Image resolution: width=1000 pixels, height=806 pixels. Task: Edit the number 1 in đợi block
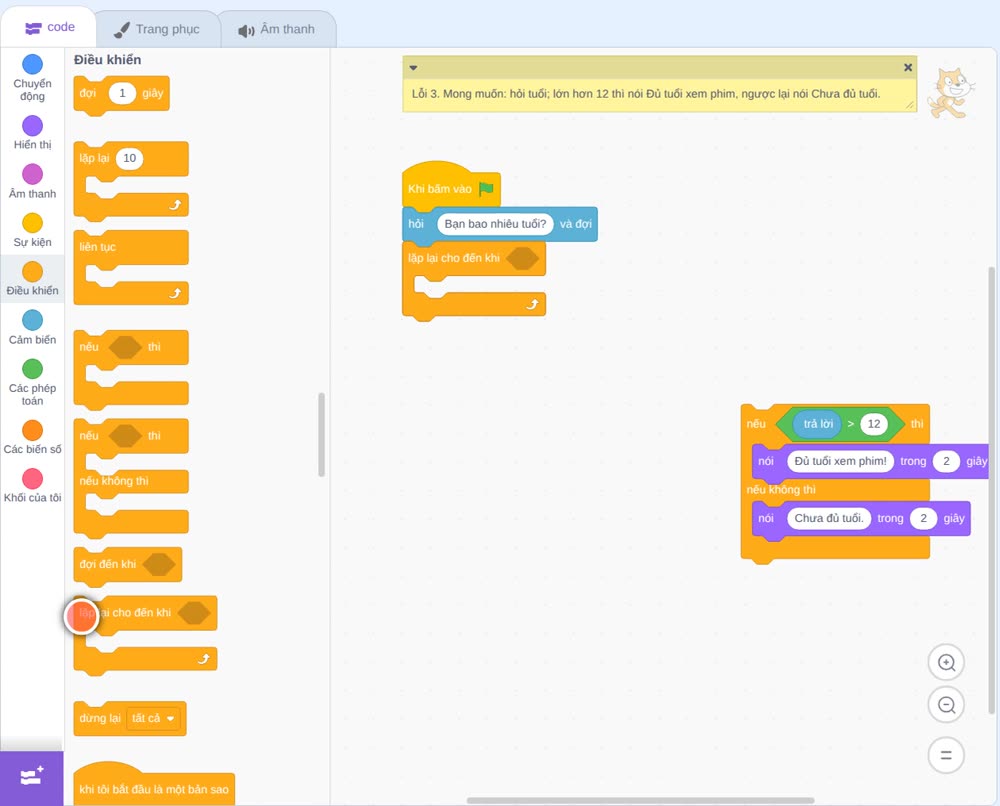point(122,93)
